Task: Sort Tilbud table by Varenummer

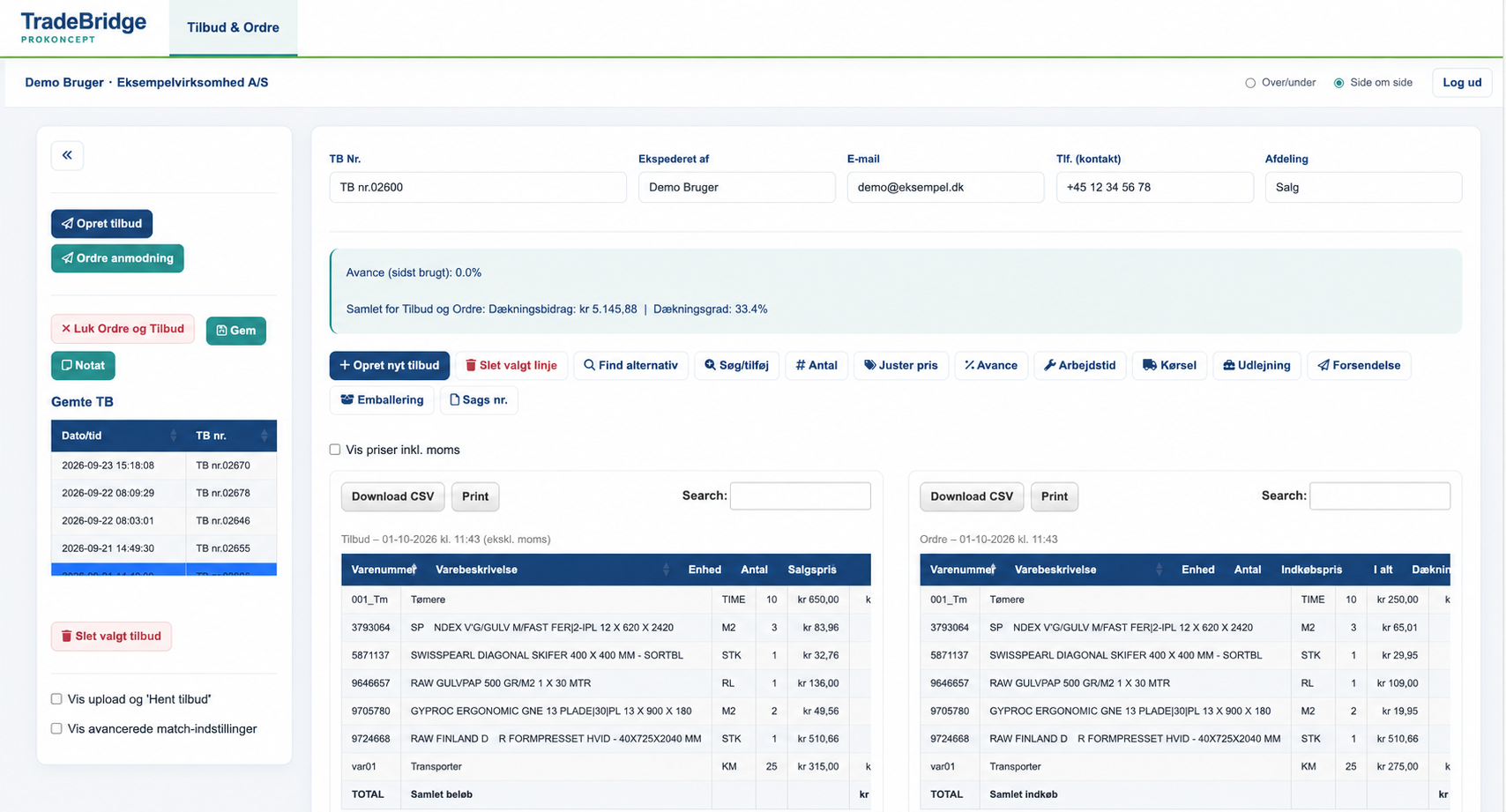Action: pyautogui.click(x=384, y=570)
